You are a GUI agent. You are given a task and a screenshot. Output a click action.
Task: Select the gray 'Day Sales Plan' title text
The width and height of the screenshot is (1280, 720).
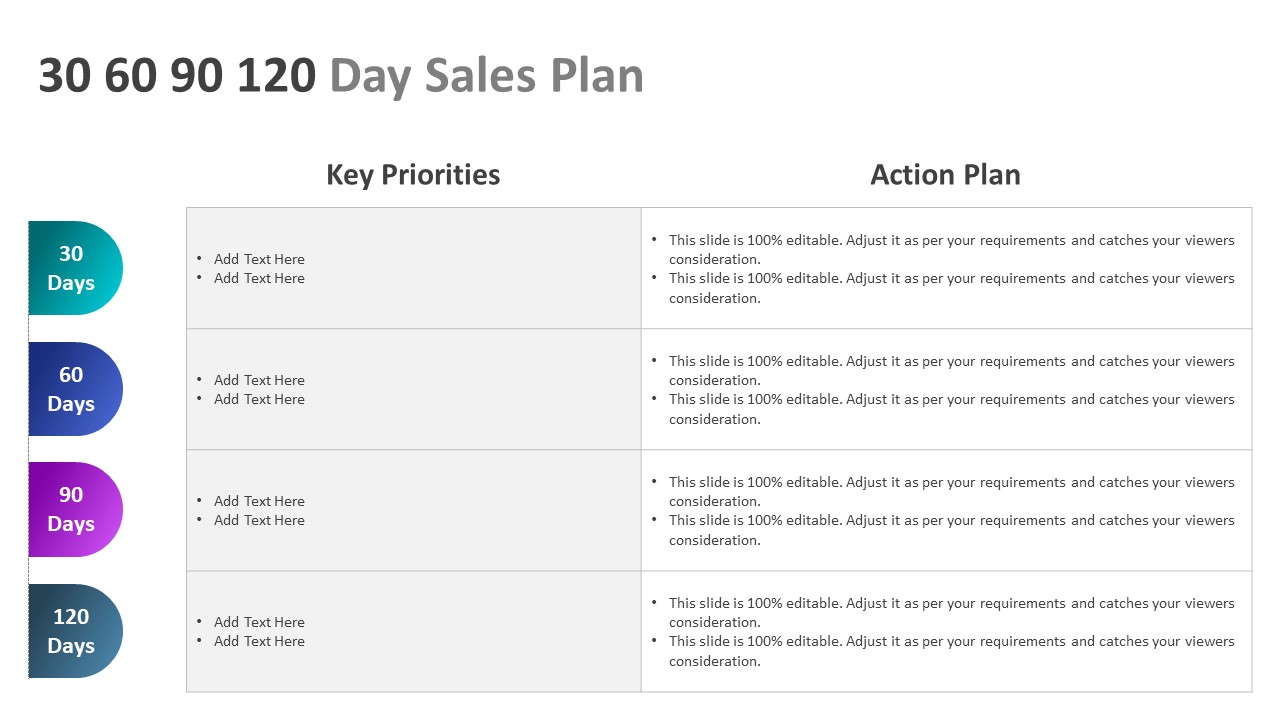pyautogui.click(x=486, y=76)
